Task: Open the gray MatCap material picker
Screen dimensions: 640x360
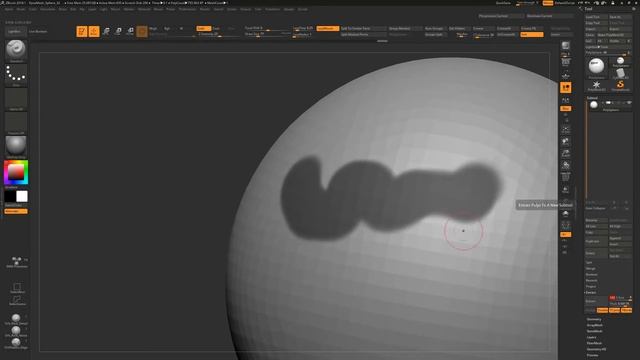Action: pos(16,147)
